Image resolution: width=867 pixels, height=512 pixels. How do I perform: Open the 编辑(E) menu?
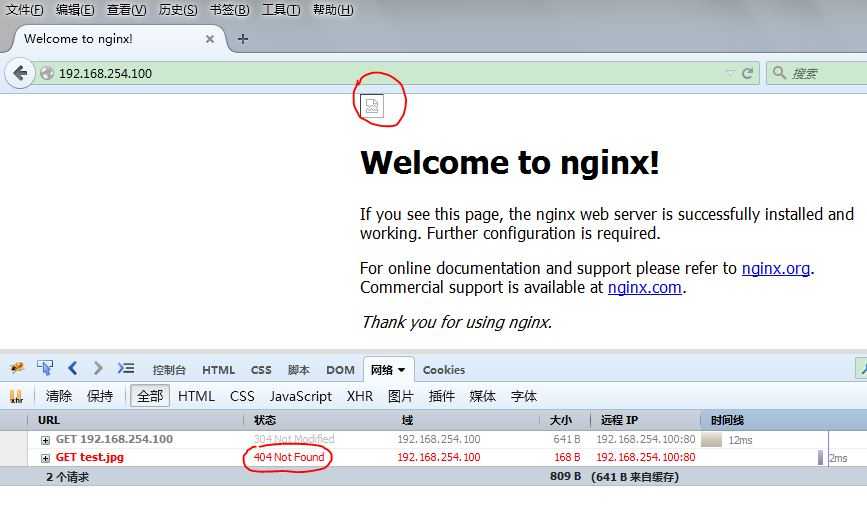pos(75,9)
